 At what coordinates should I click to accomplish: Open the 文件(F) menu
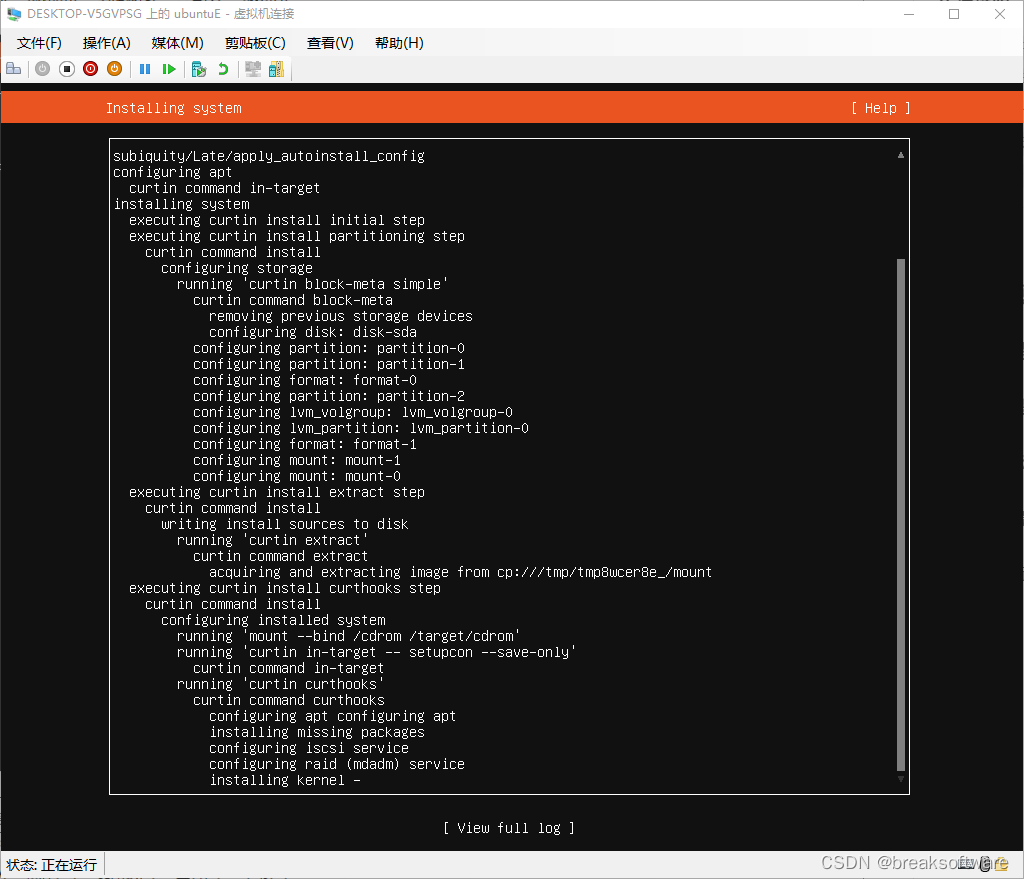(x=39, y=43)
